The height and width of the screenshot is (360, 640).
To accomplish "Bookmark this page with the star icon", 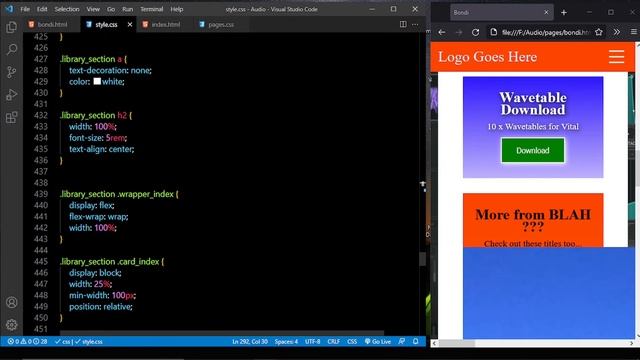I will [x=599, y=32].
